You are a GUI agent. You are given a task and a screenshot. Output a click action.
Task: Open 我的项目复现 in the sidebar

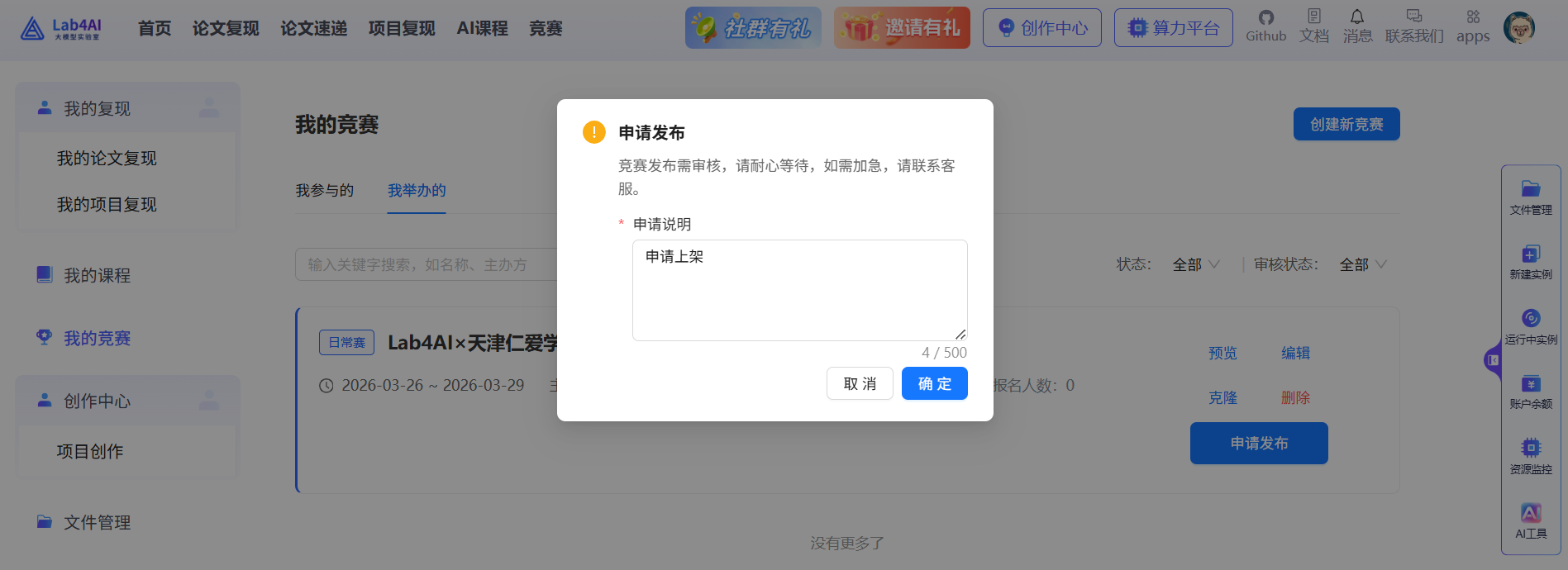click(107, 204)
